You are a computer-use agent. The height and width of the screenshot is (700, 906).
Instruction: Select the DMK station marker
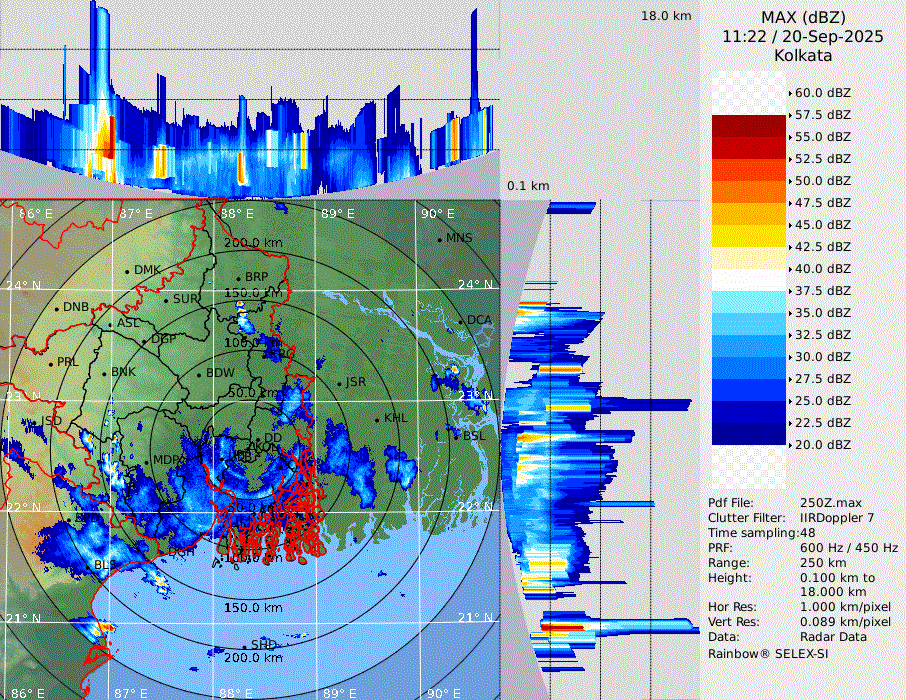128,271
